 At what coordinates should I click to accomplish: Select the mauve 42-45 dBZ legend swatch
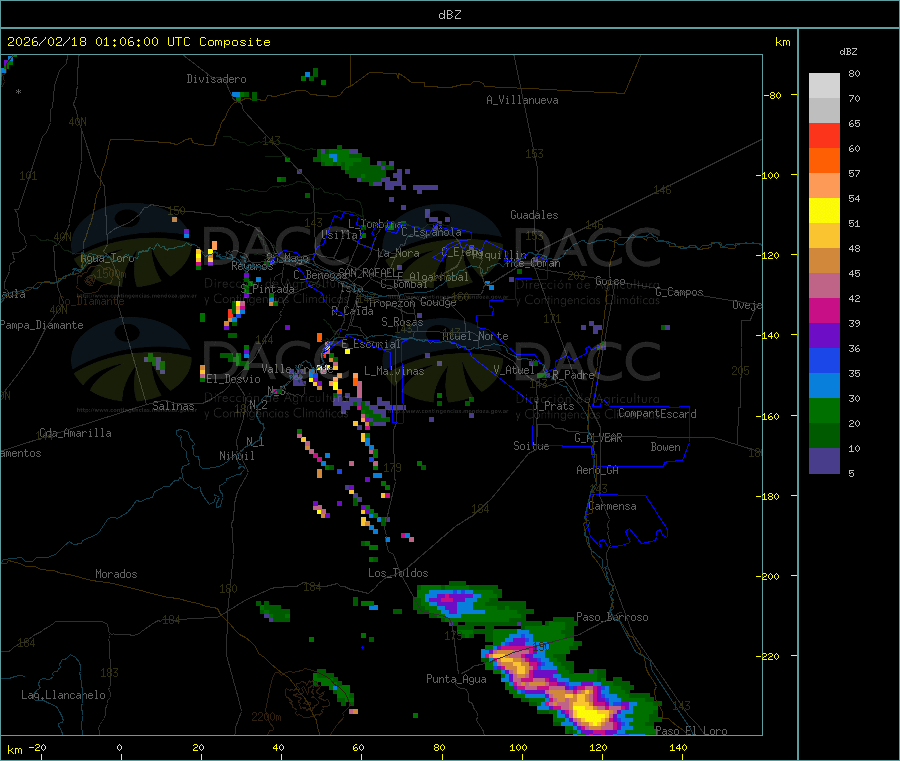824,285
